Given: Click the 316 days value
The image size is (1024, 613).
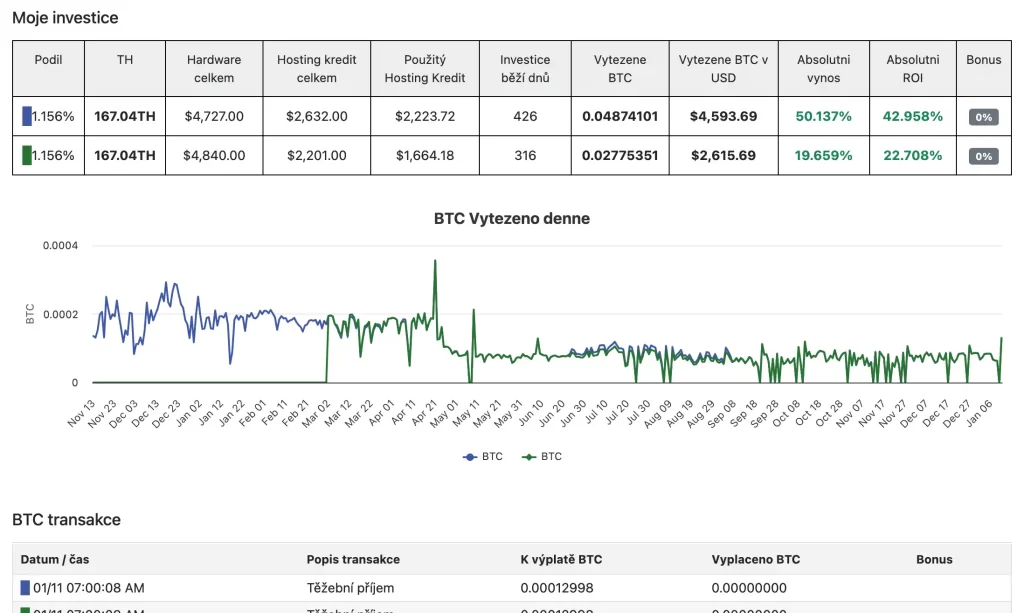Looking at the screenshot, I should point(525,155).
